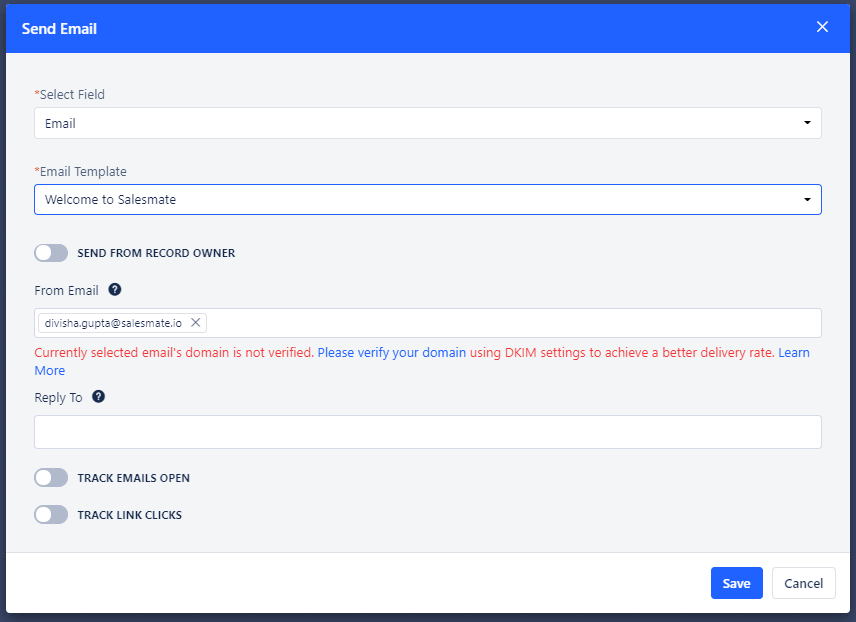Focus the Reply To input field

pyautogui.click(x=427, y=432)
